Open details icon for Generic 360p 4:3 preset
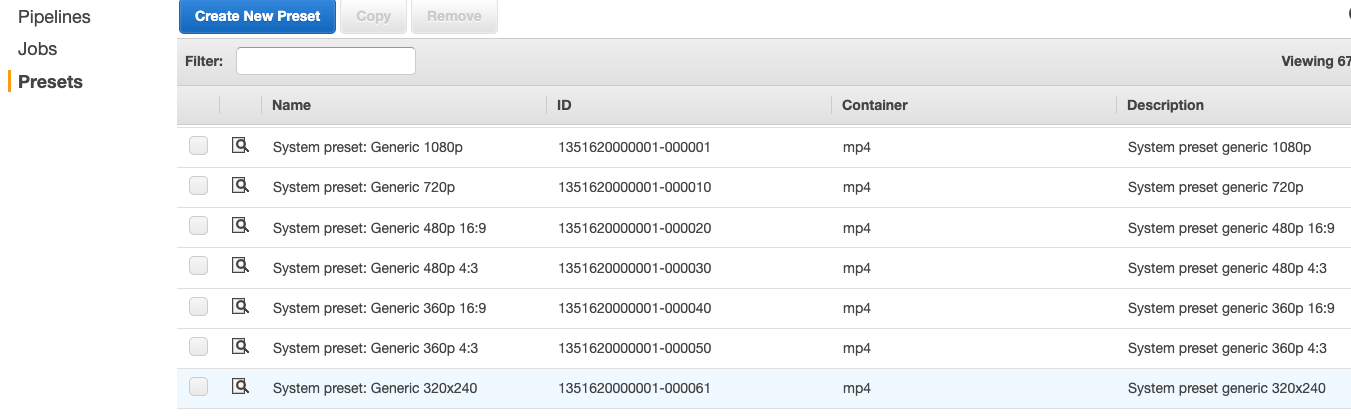Screen dimensions: 1351x416 [x=240, y=346]
